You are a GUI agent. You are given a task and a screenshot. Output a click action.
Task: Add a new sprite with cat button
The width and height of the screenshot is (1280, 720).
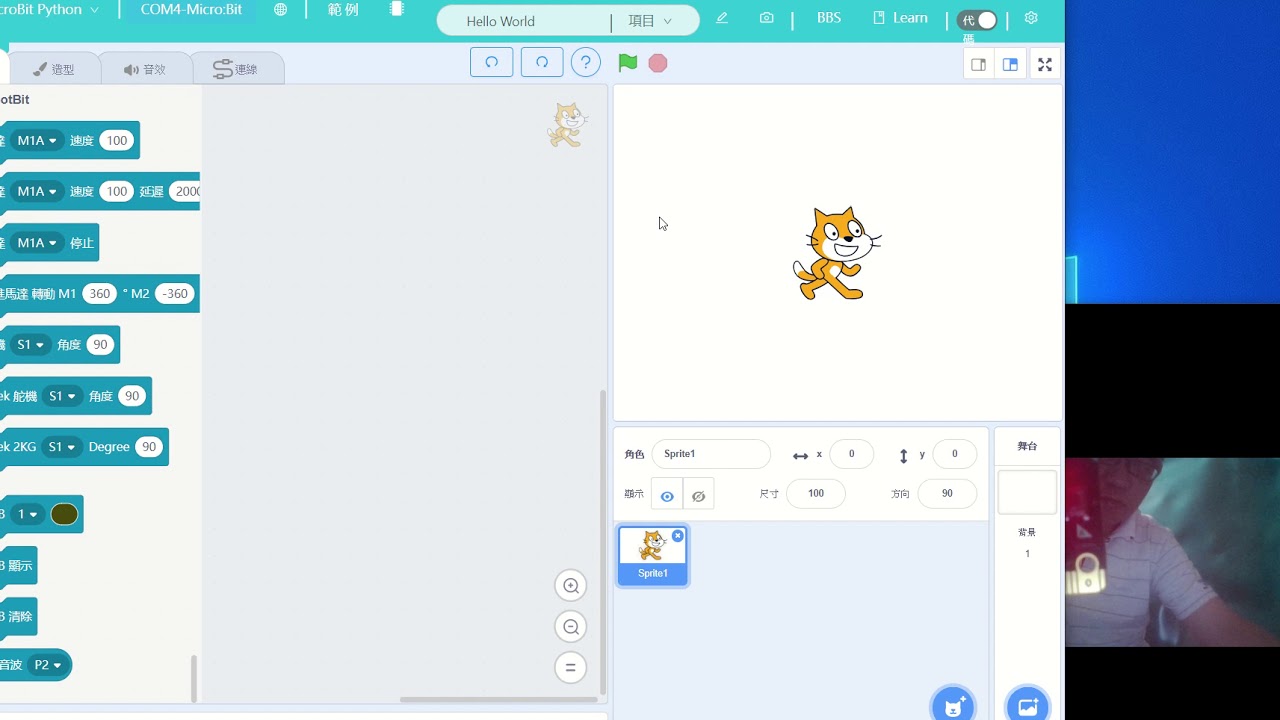tap(953, 704)
